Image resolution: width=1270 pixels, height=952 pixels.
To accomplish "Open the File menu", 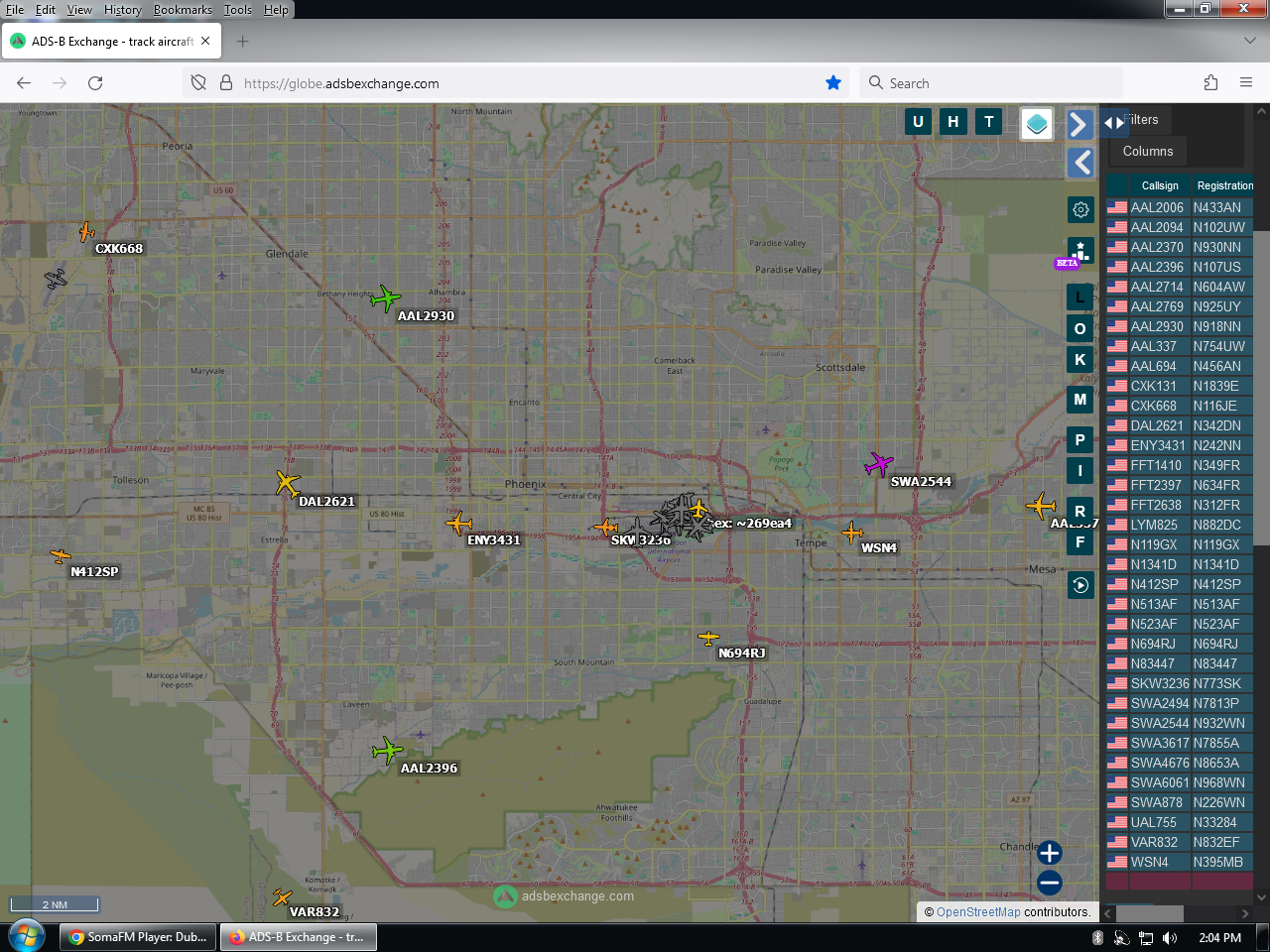I will 15,10.
